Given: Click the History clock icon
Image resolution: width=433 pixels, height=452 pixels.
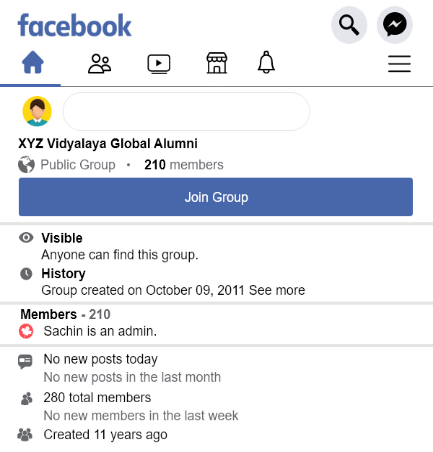Looking at the screenshot, I should (x=26, y=274).
